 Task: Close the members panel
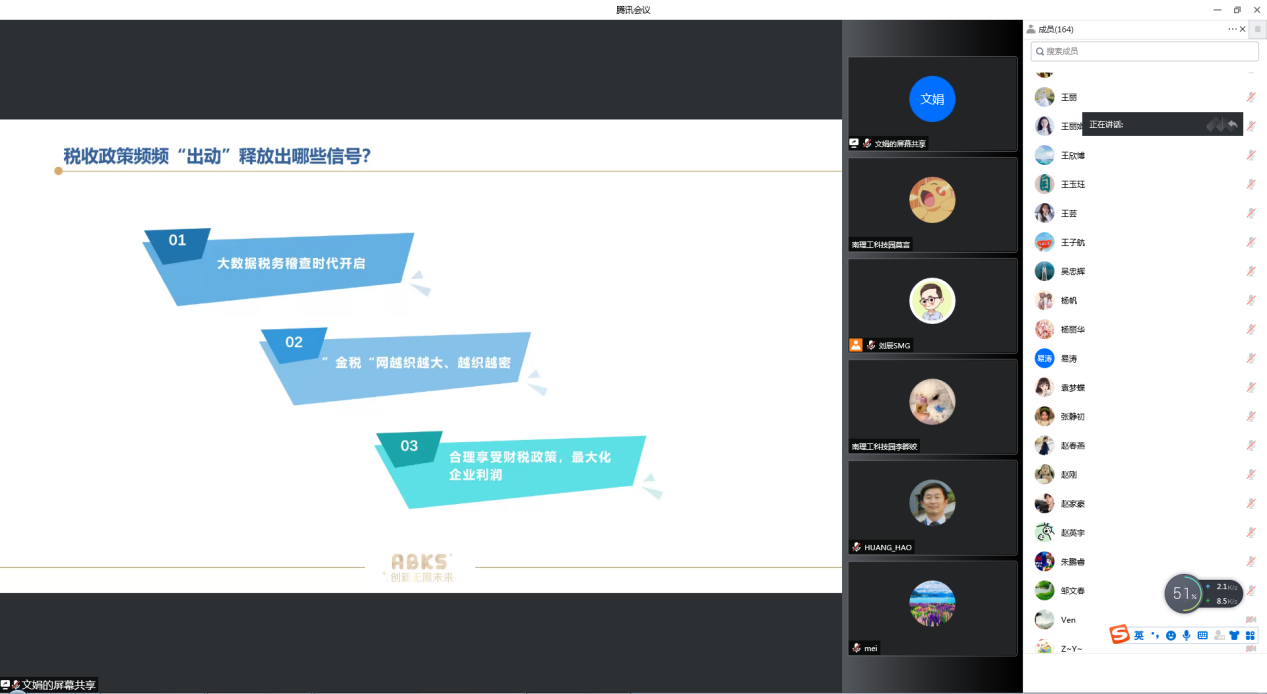click(x=1243, y=29)
